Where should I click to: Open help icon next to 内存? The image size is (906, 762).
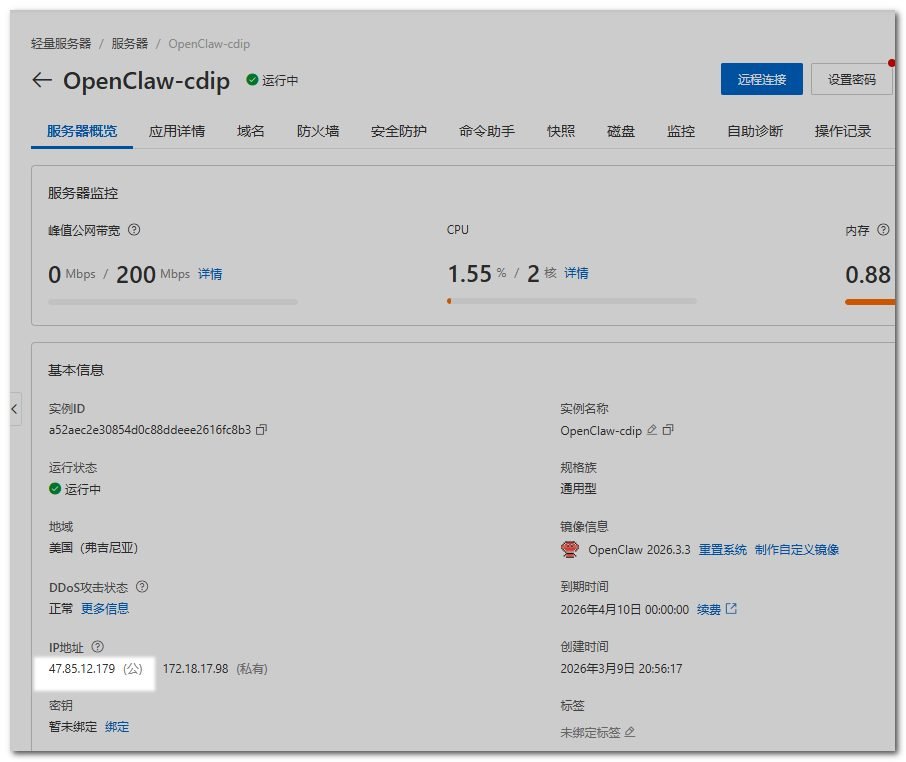pos(883,230)
